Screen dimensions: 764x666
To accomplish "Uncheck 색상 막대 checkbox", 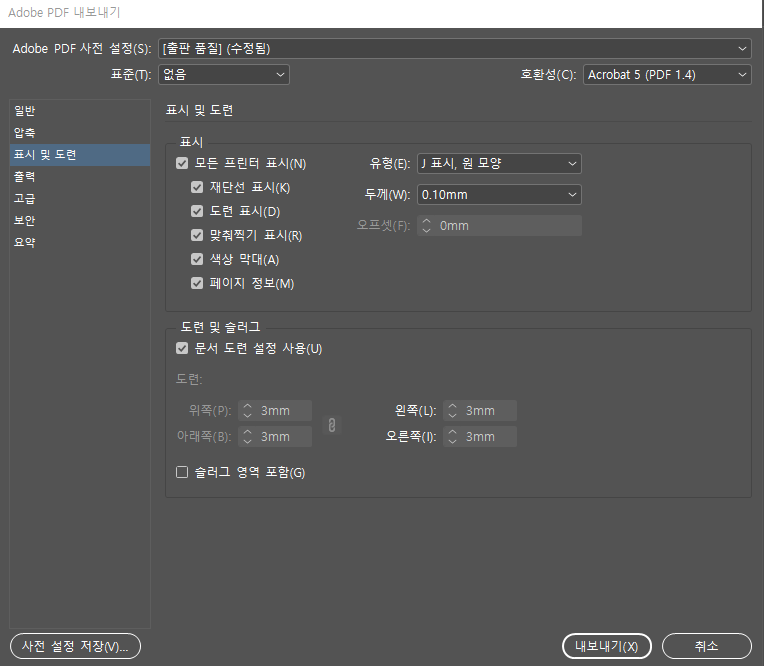I will 197,259.
